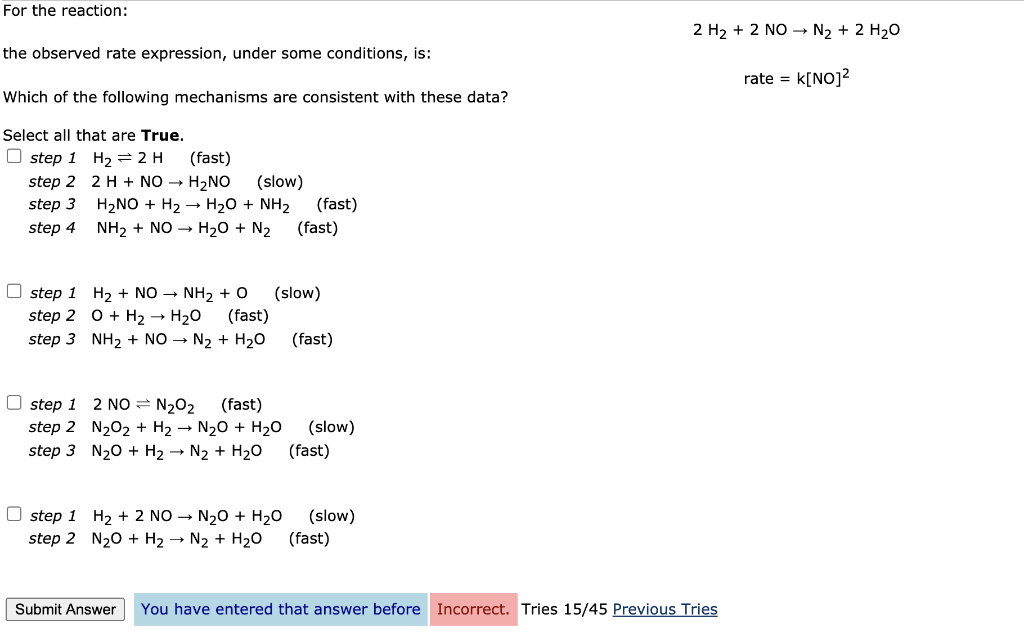Toggle the last mechanism answer choice

[x=14, y=512]
